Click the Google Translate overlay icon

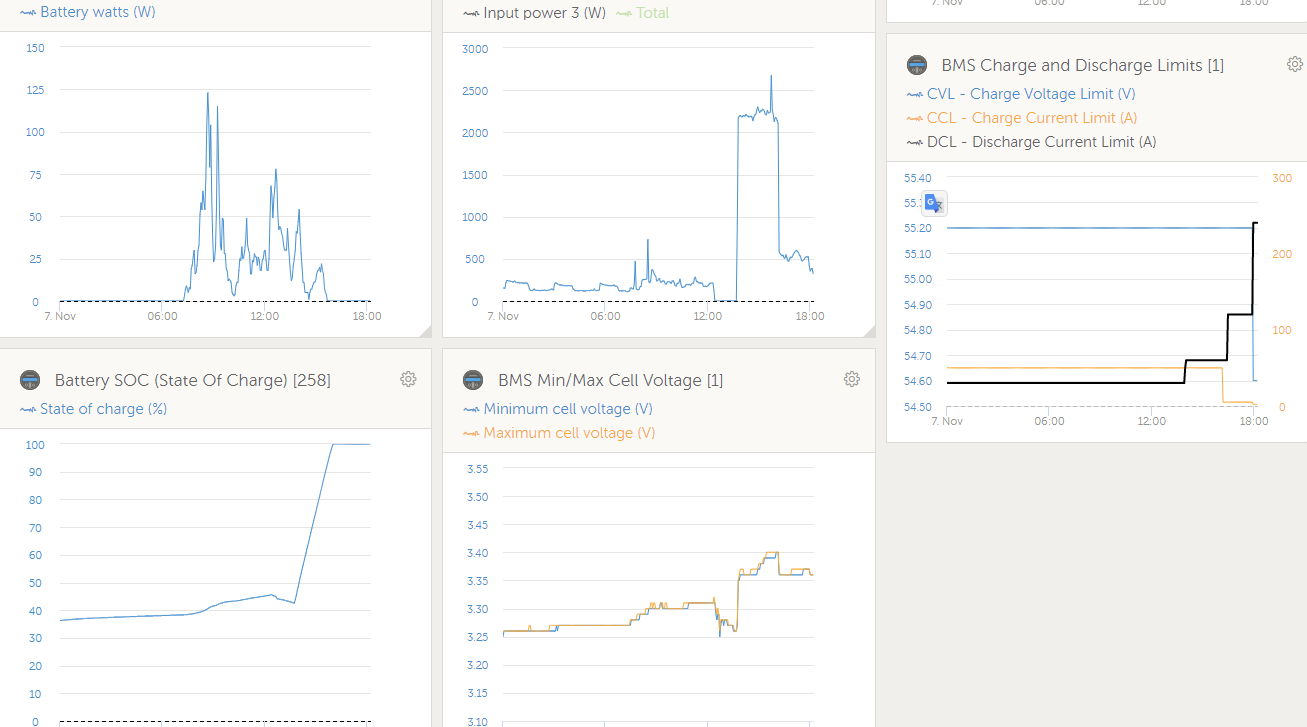(933, 203)
